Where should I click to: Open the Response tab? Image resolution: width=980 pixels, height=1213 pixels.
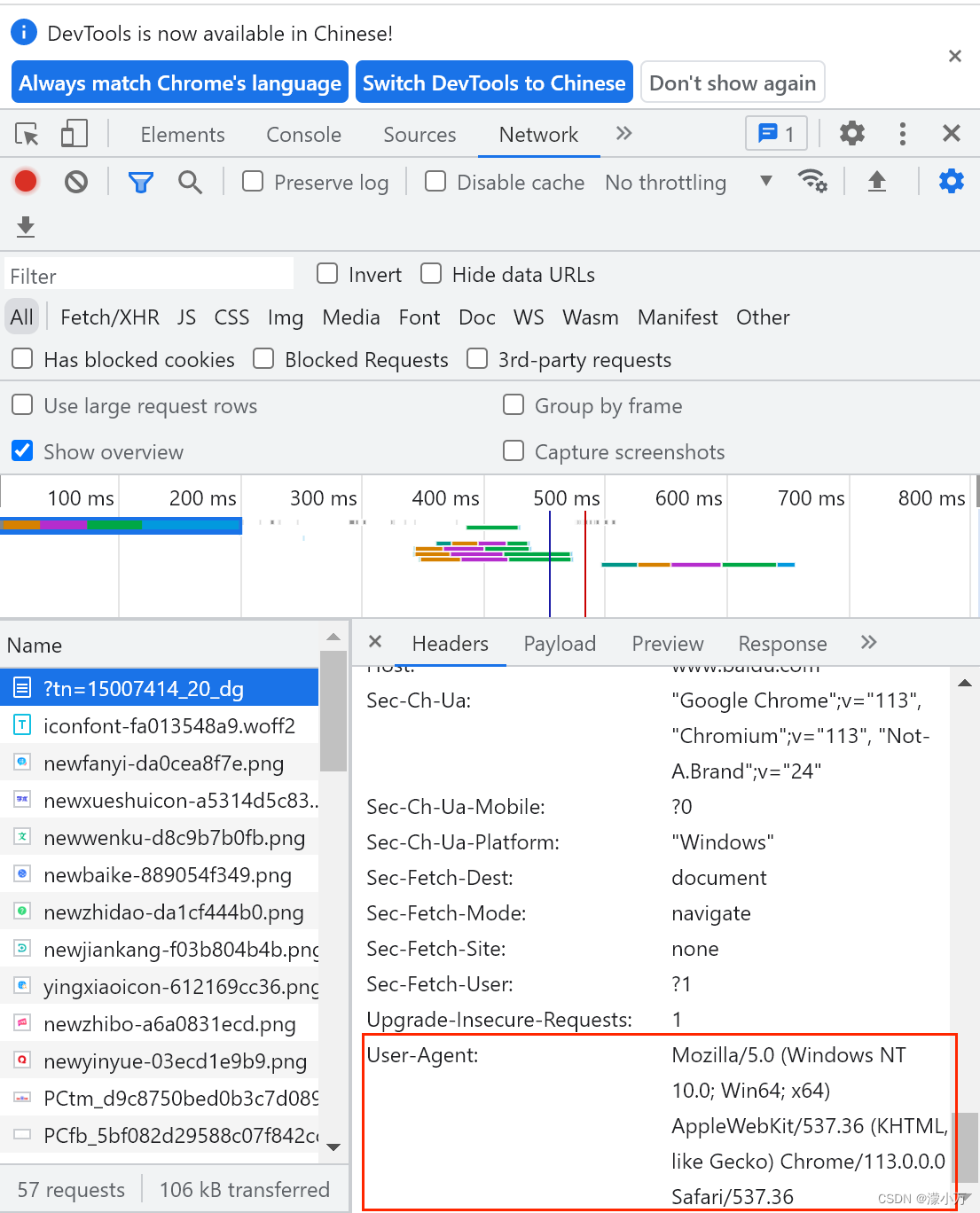coord(782,644)
